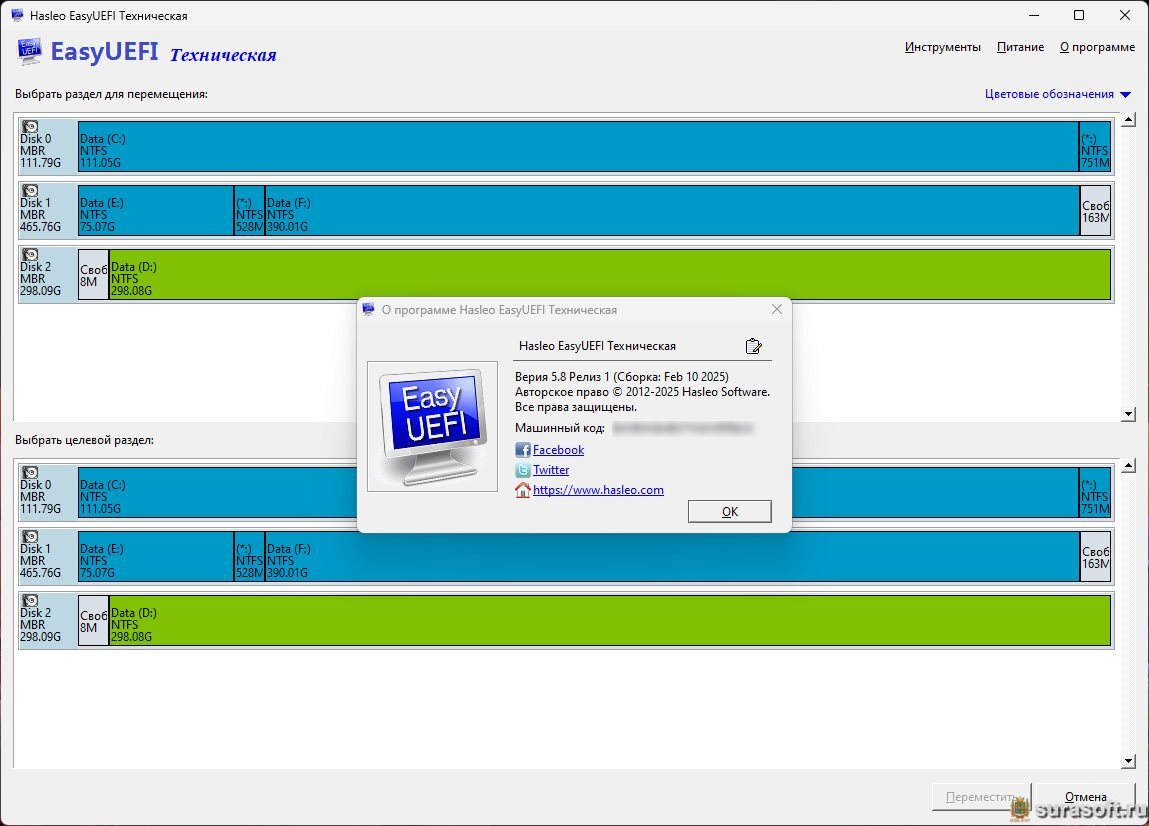Select green Data (D:) partition in source list
Viewport: 1149px width, 826px height.
click(610, 274)
